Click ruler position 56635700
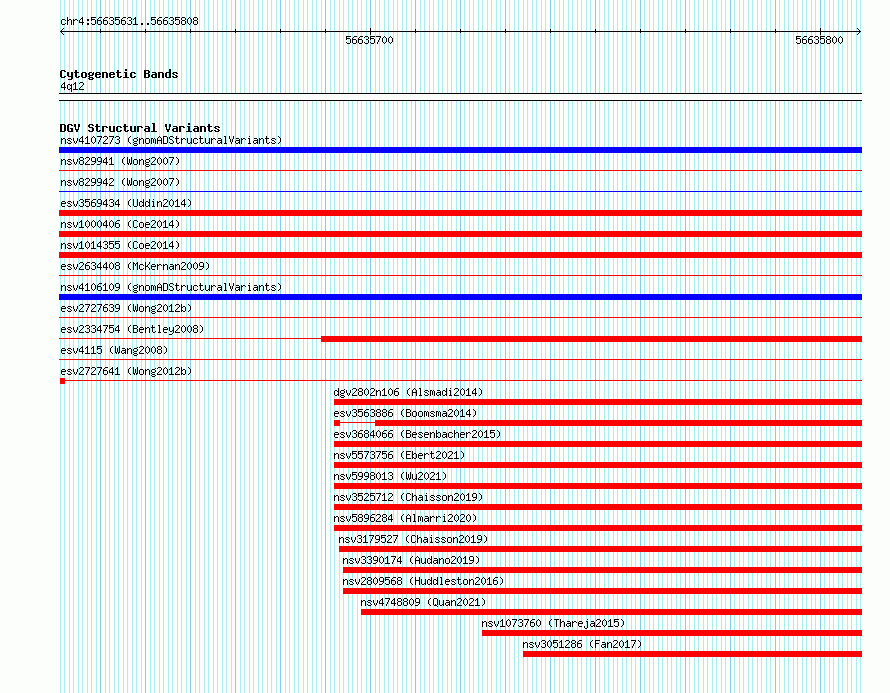This screenshot has height=693, width=890. point(370,40)
